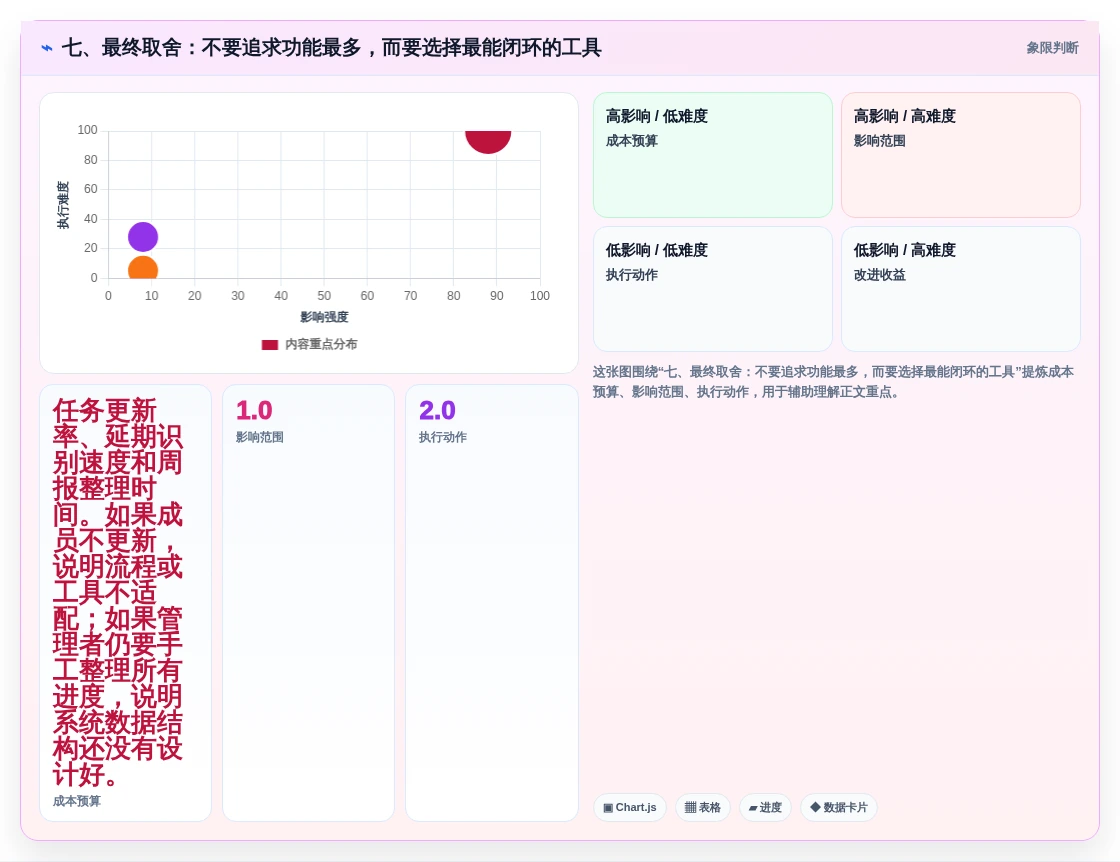Click 执行动作 label under 2.0
The image size is (1120, 862).
point(442,437)
